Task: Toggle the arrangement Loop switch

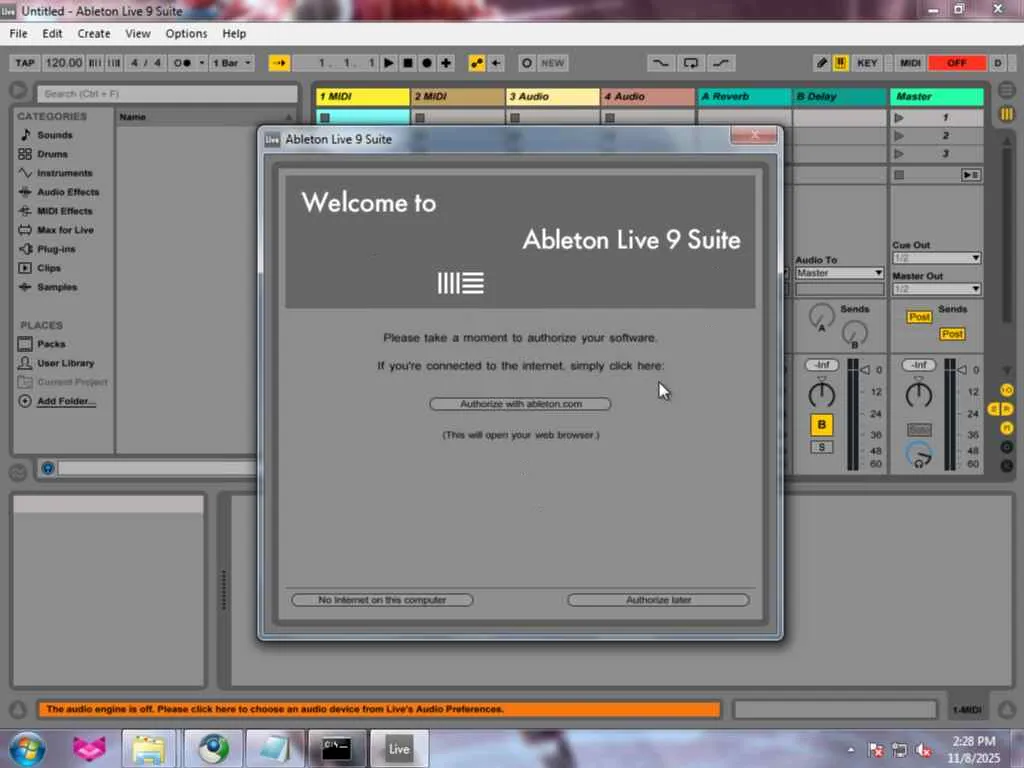Action: [690, 63]
